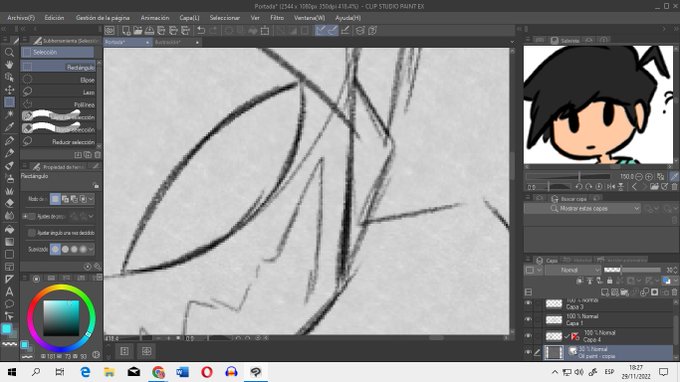
Task: Click the New raster layer icon
Action: tap(605, 292)
